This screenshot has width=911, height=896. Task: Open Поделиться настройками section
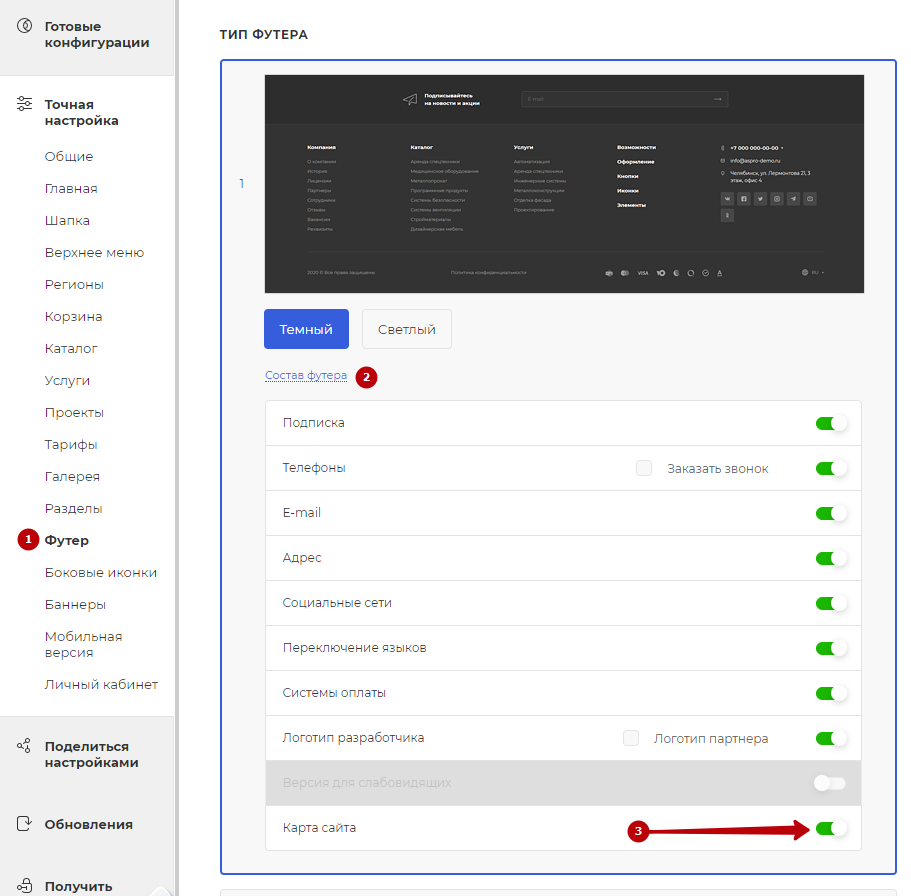(x=91, y=754)
